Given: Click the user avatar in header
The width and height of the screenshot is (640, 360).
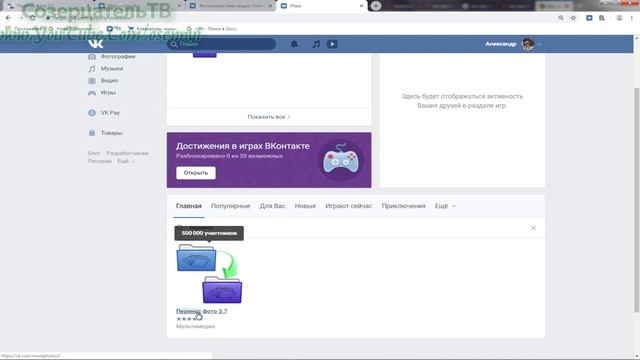Looking at the screenshot, I should click(528, 44).
